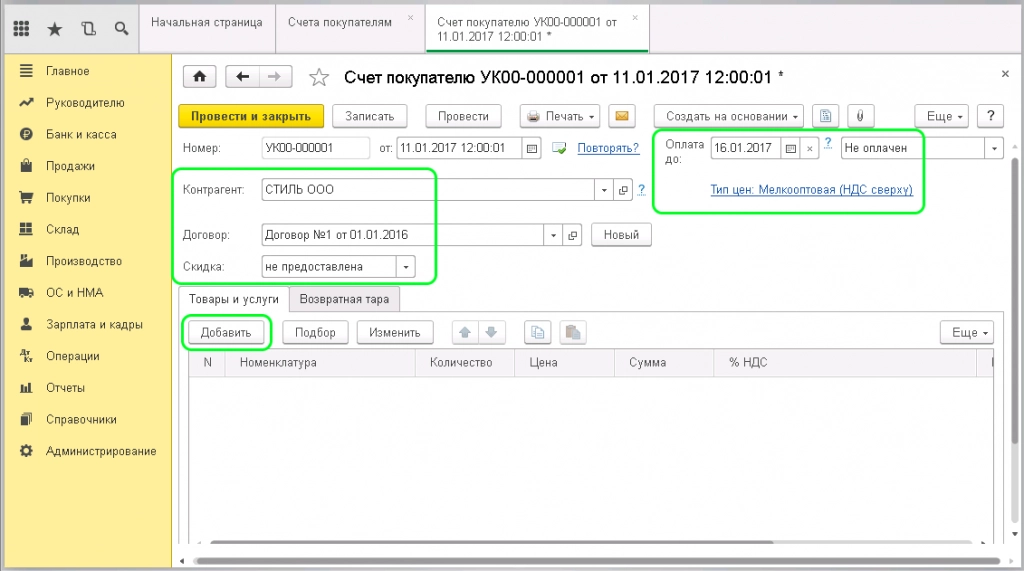This screenshot has width=1024, height=571.
Task: Open the Производство section
Action: [84, 261]
